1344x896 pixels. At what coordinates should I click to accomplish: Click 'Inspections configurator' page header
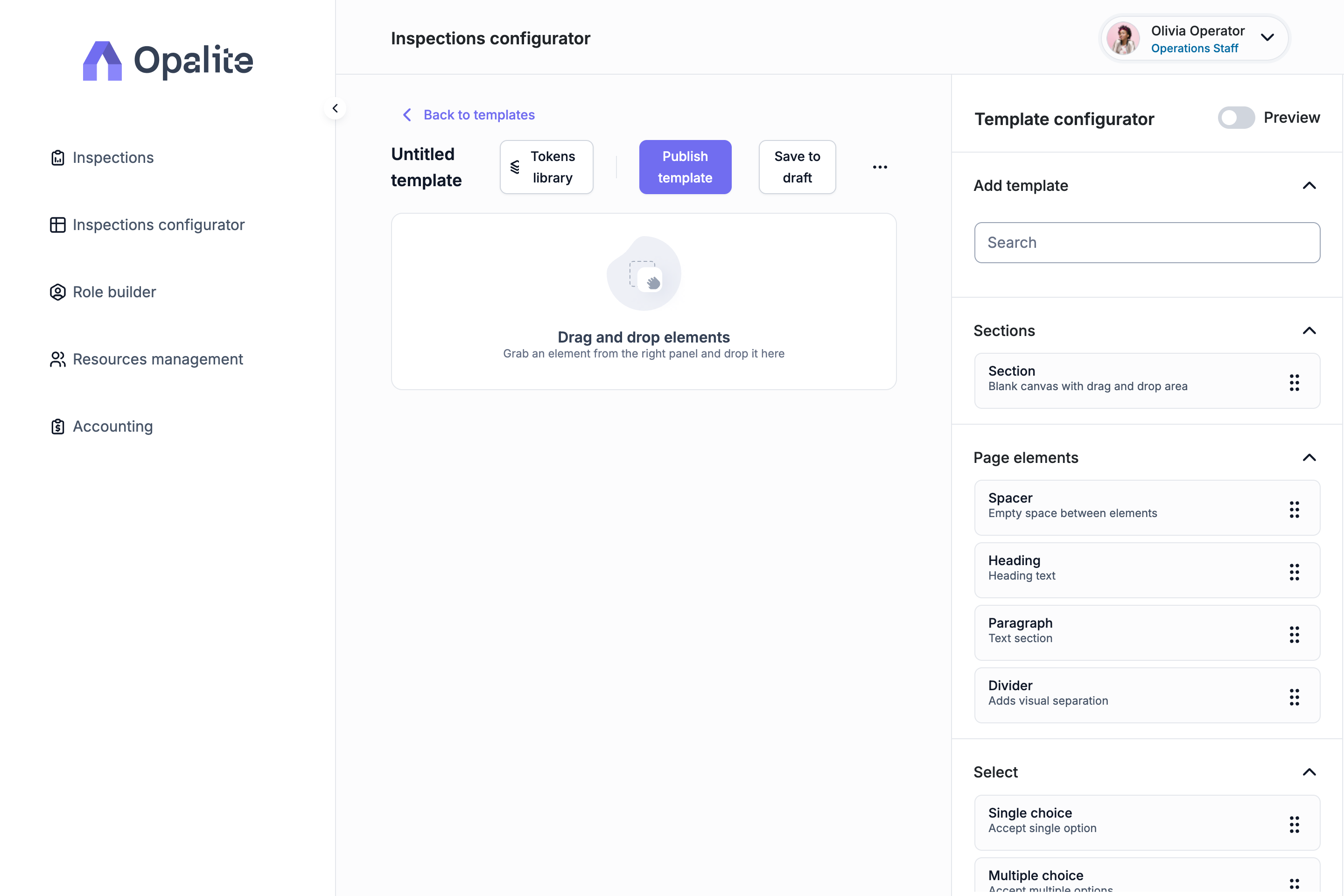point(490,38)
